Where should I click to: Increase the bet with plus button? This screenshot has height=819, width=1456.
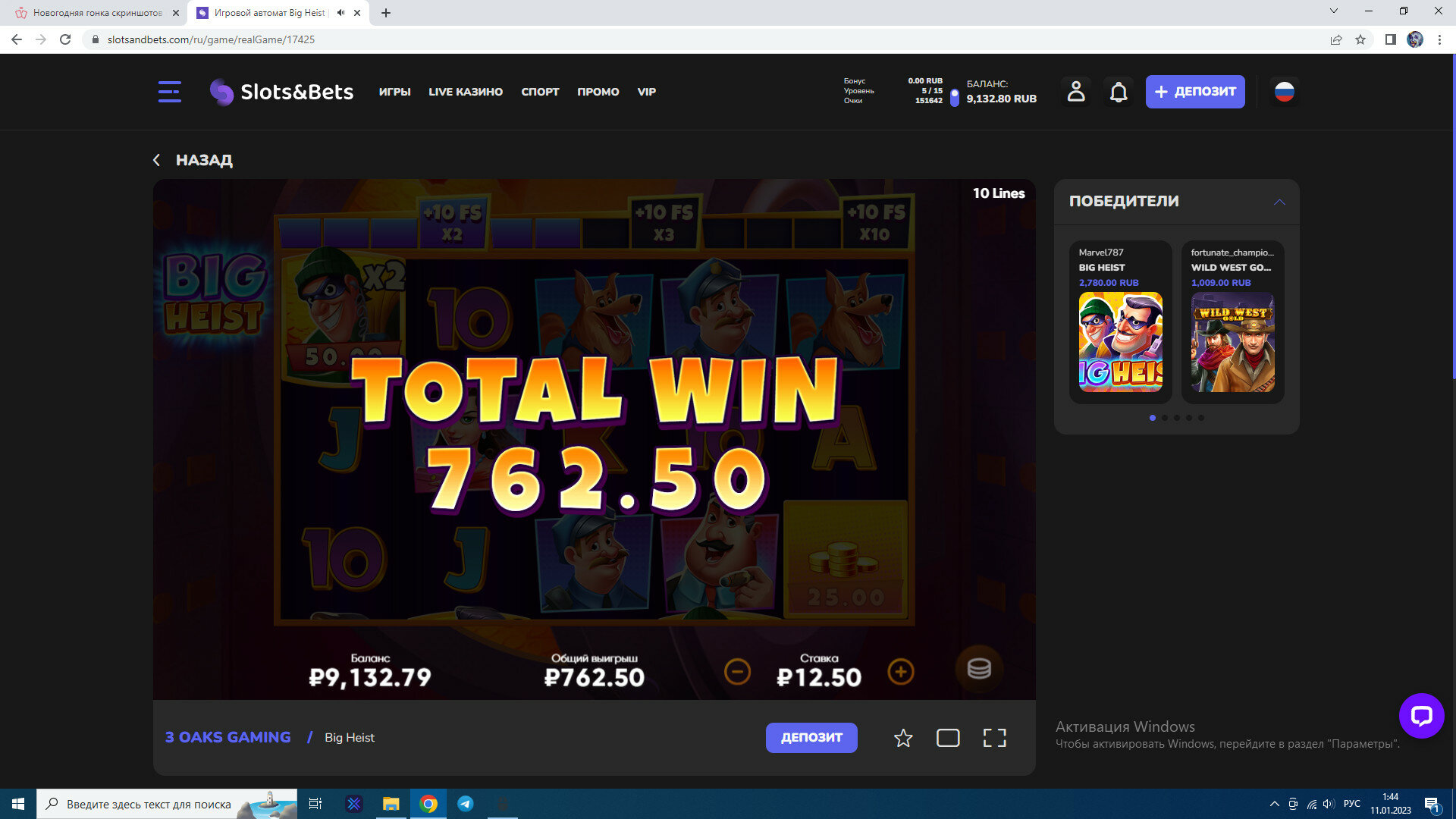(901, 672)
